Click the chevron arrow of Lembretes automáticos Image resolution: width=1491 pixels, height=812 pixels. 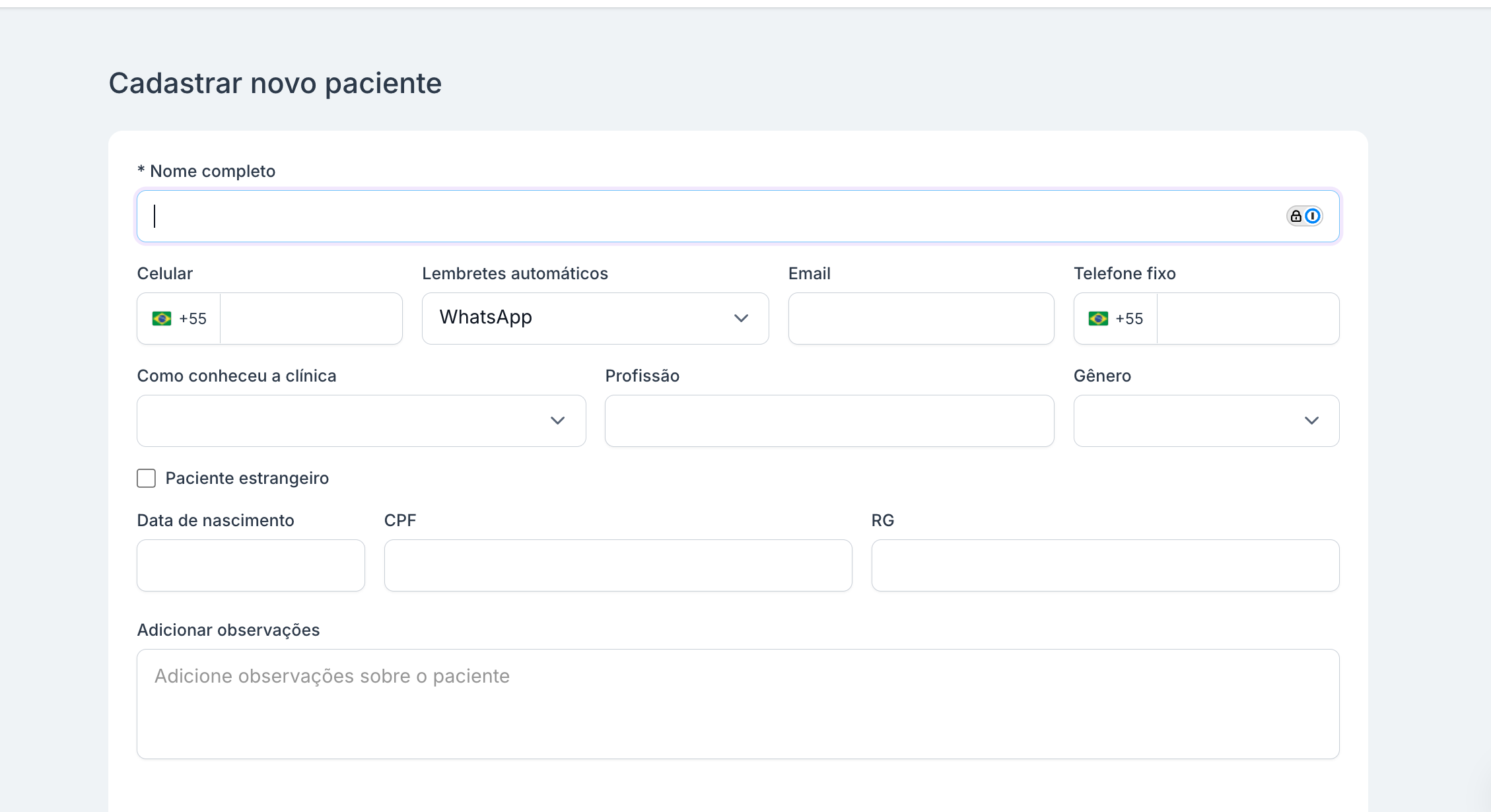point(741,318)
